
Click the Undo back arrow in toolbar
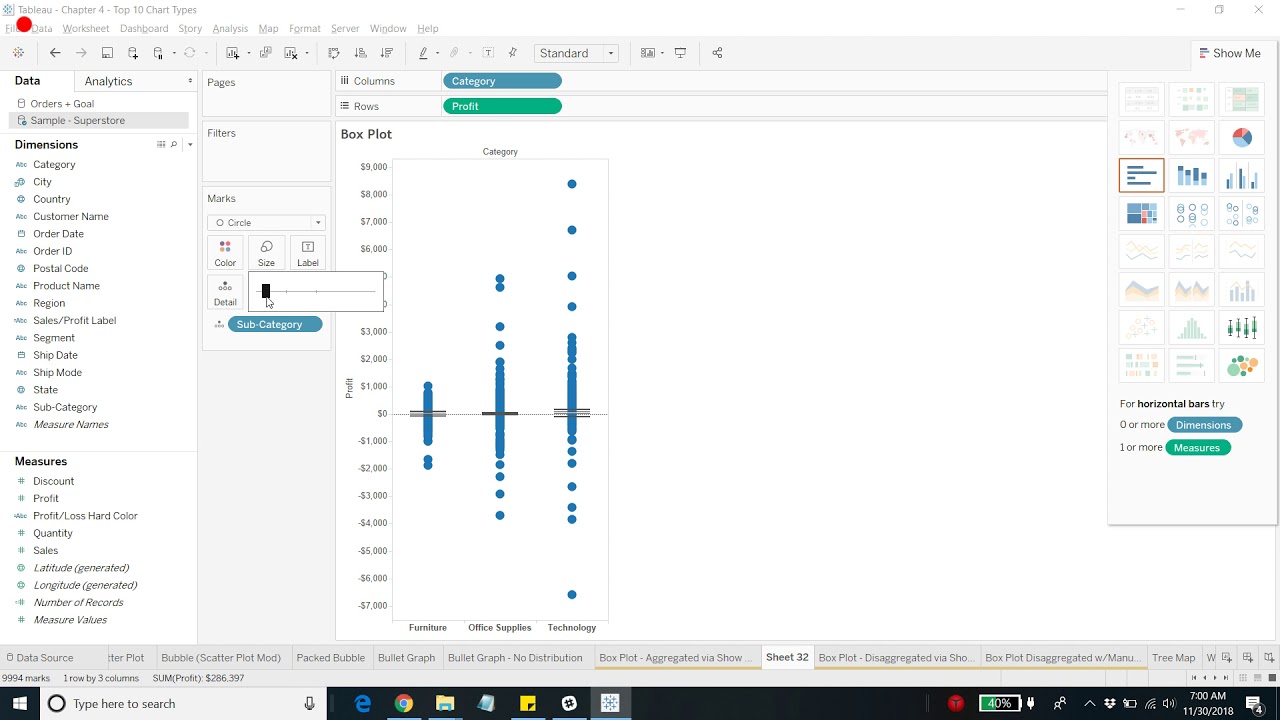(x=55, y=53)
